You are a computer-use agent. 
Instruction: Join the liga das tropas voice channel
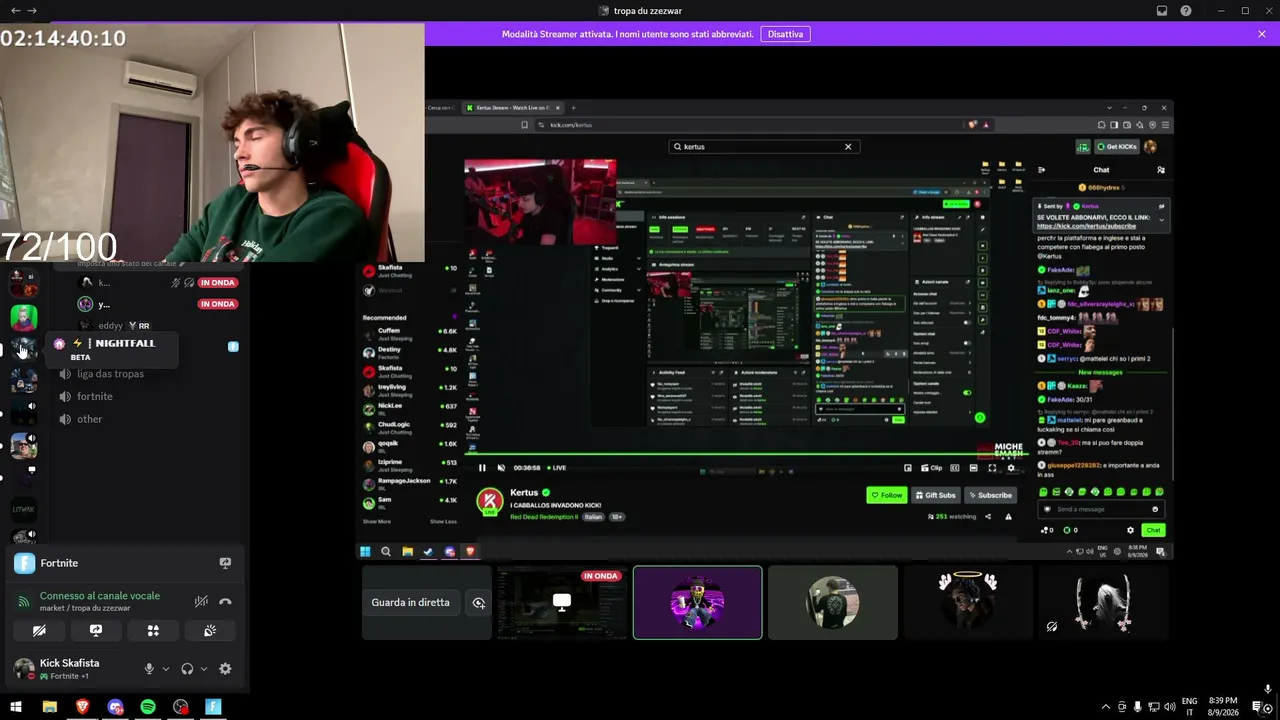click(x=110, y=374)
